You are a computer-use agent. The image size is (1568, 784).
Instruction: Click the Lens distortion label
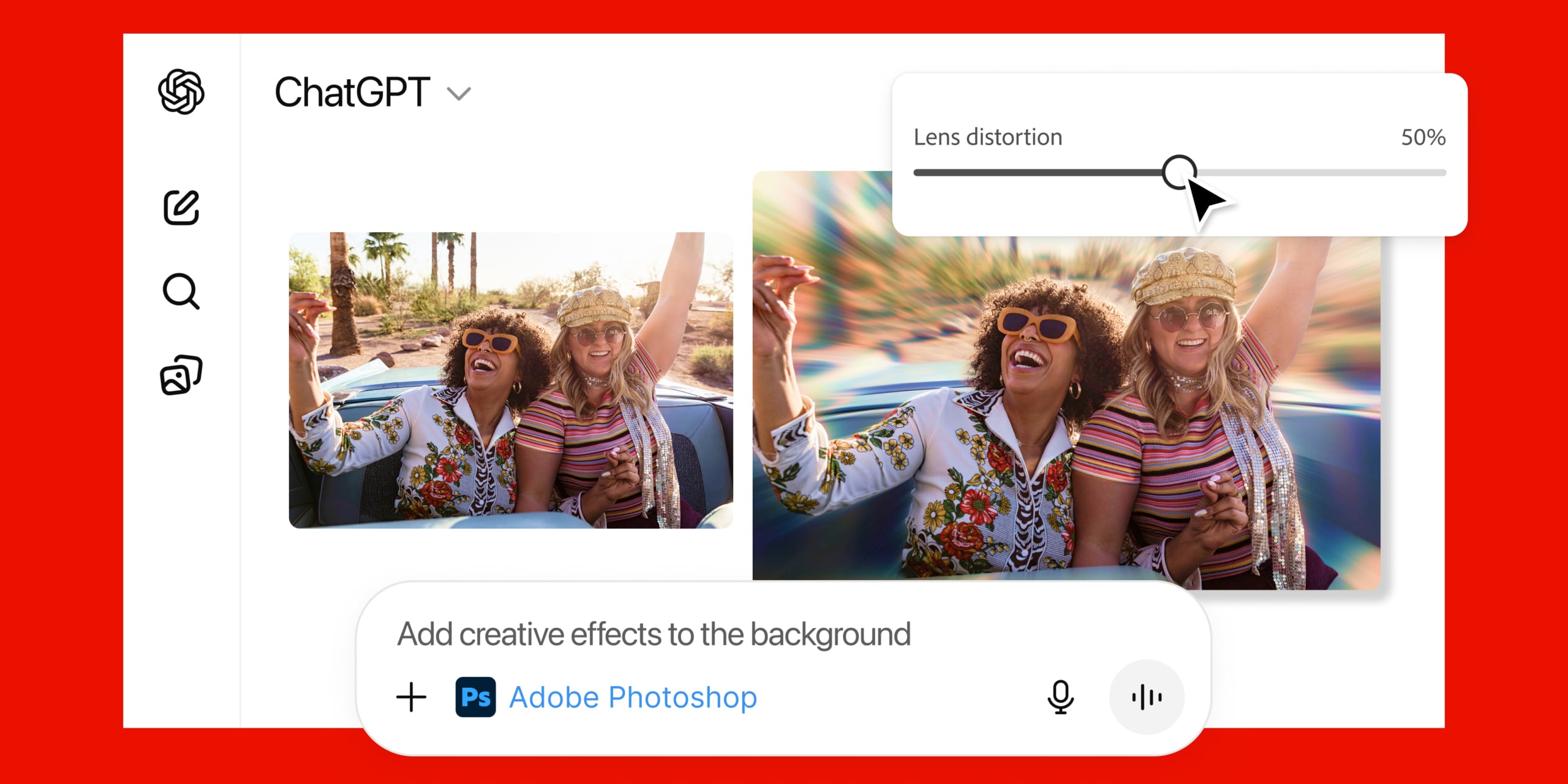(x=987, y=137)
